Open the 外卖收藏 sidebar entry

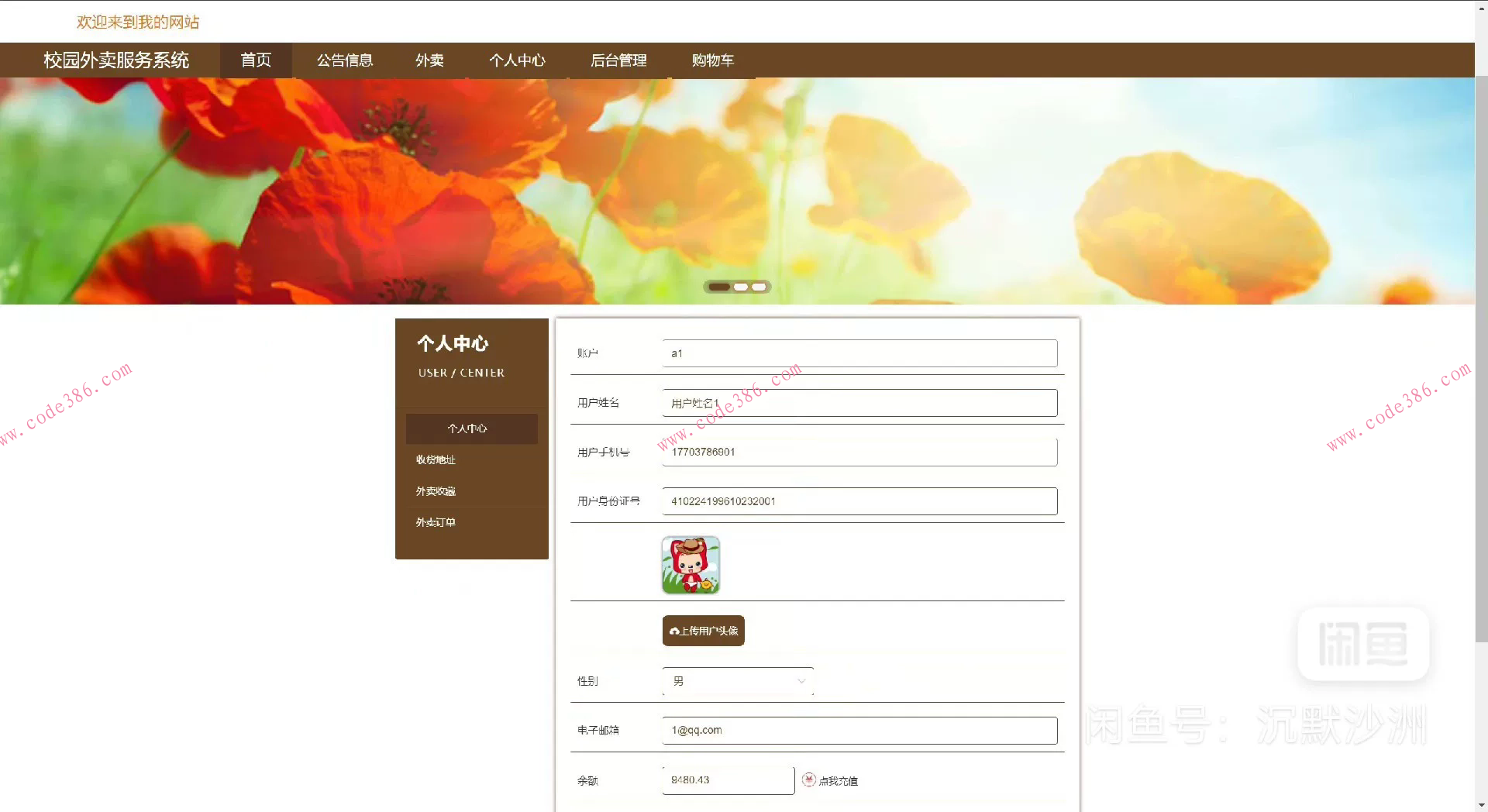[x=436, y=490]
